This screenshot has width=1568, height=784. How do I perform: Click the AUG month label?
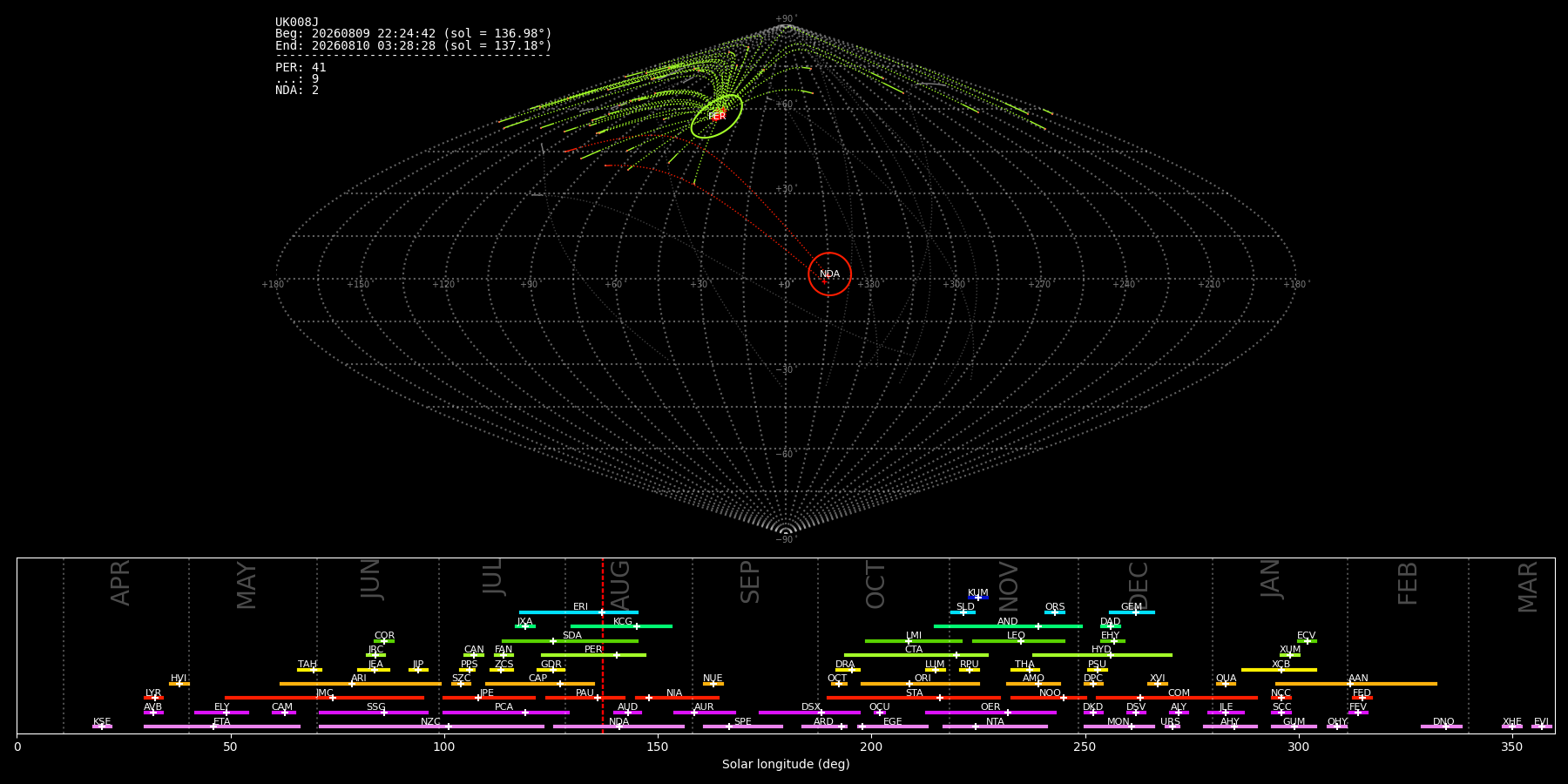click(x=619, y=582)
